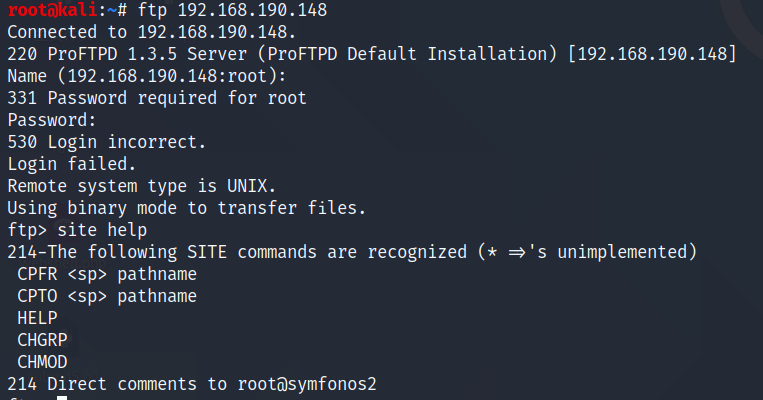Click the HELP command entry
763x400 pixels.
[37, 318]
